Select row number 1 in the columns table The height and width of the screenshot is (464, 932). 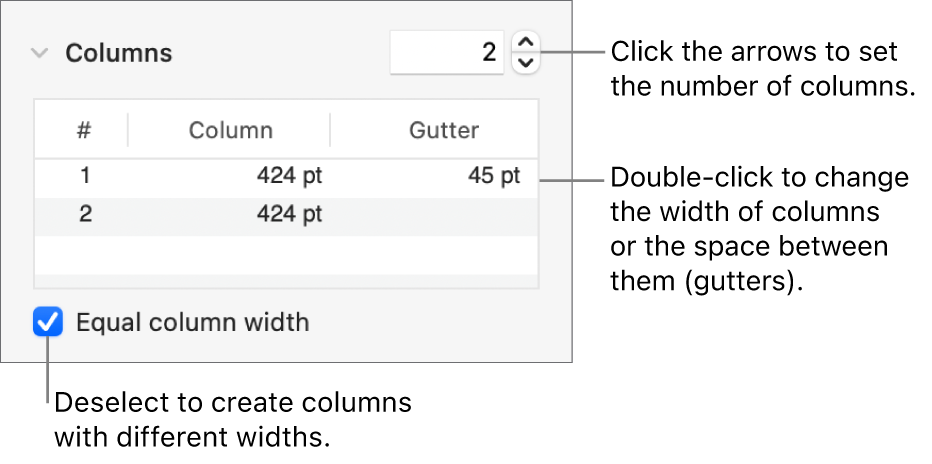[x=85, y=177]
